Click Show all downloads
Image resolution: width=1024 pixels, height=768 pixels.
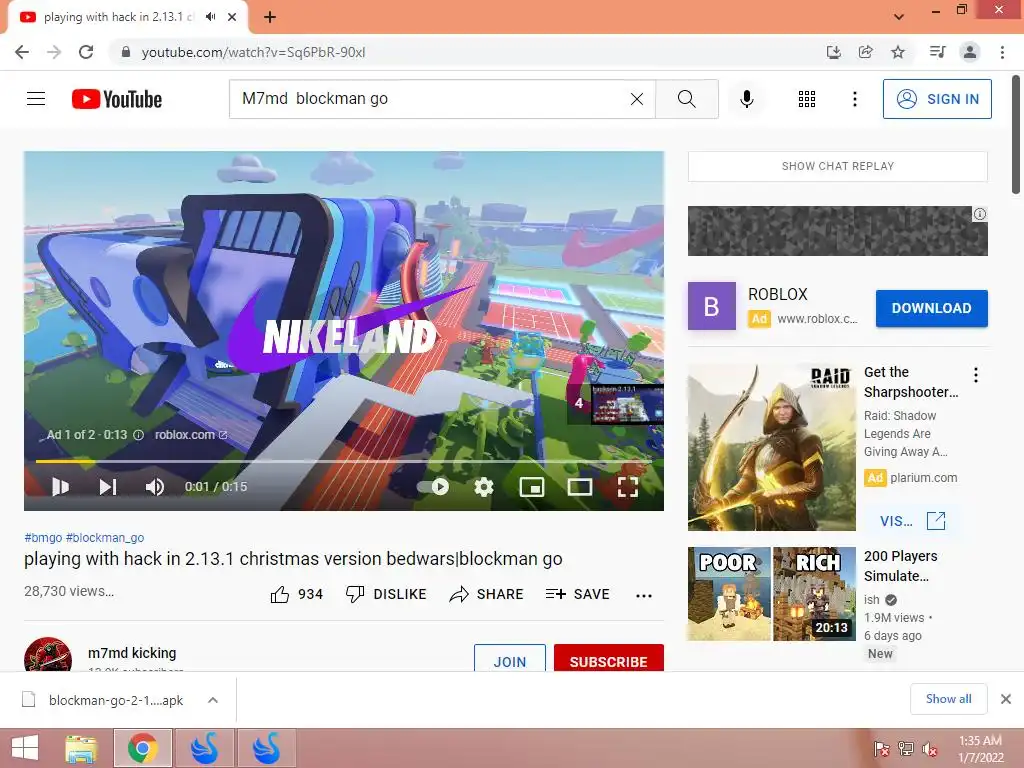tap(948, 699)
